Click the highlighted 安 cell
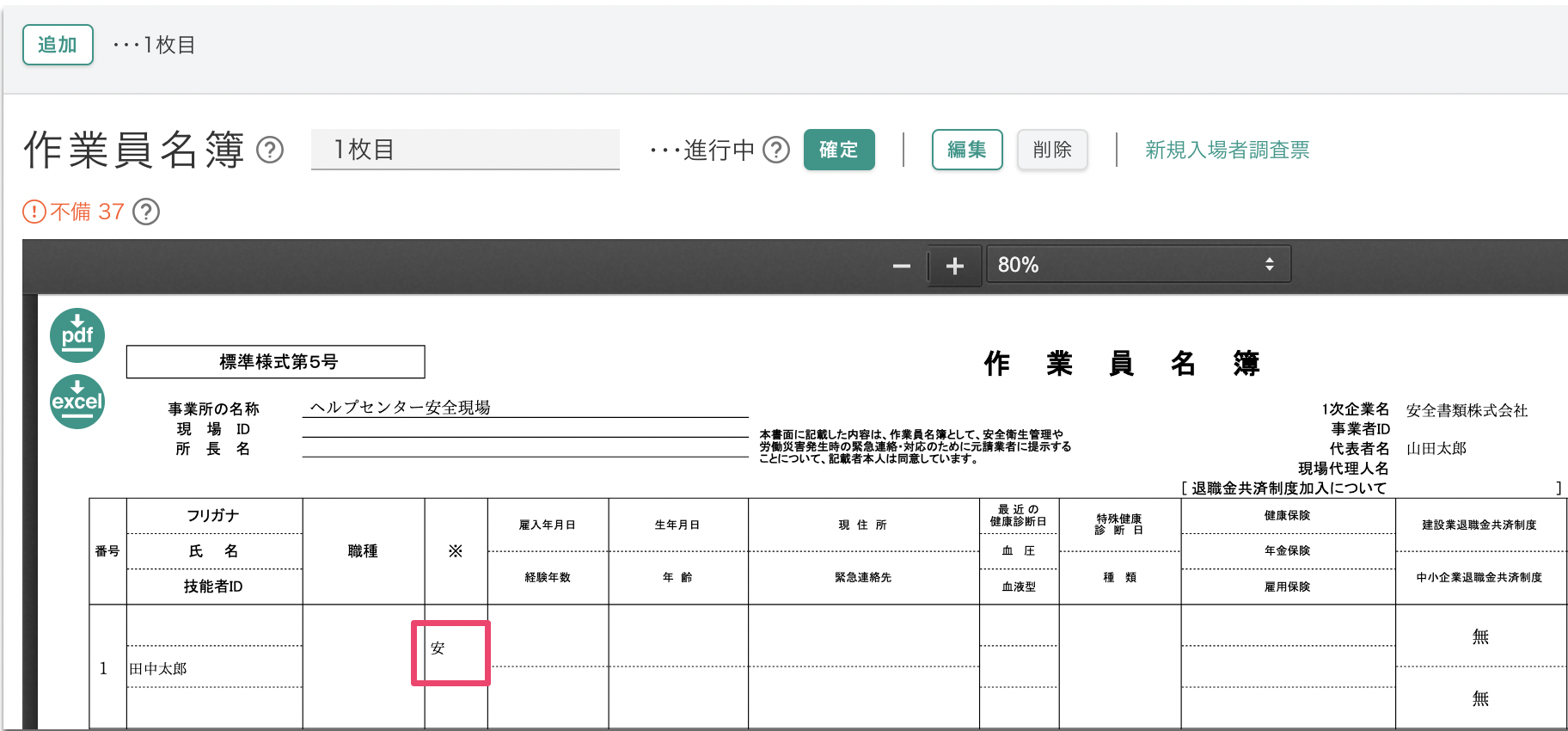The width and height of the screenshot is (1568, 731). 450,653
